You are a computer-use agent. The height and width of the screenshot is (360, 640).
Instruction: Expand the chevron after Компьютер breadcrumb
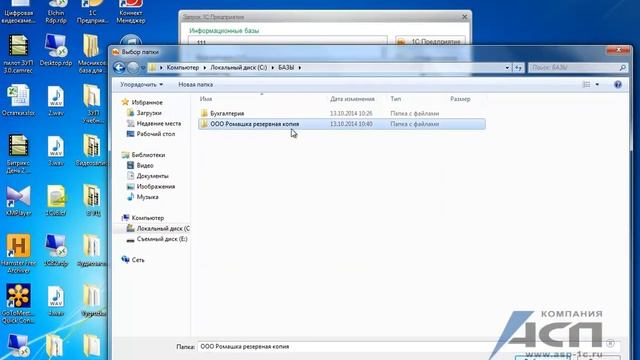204,68
